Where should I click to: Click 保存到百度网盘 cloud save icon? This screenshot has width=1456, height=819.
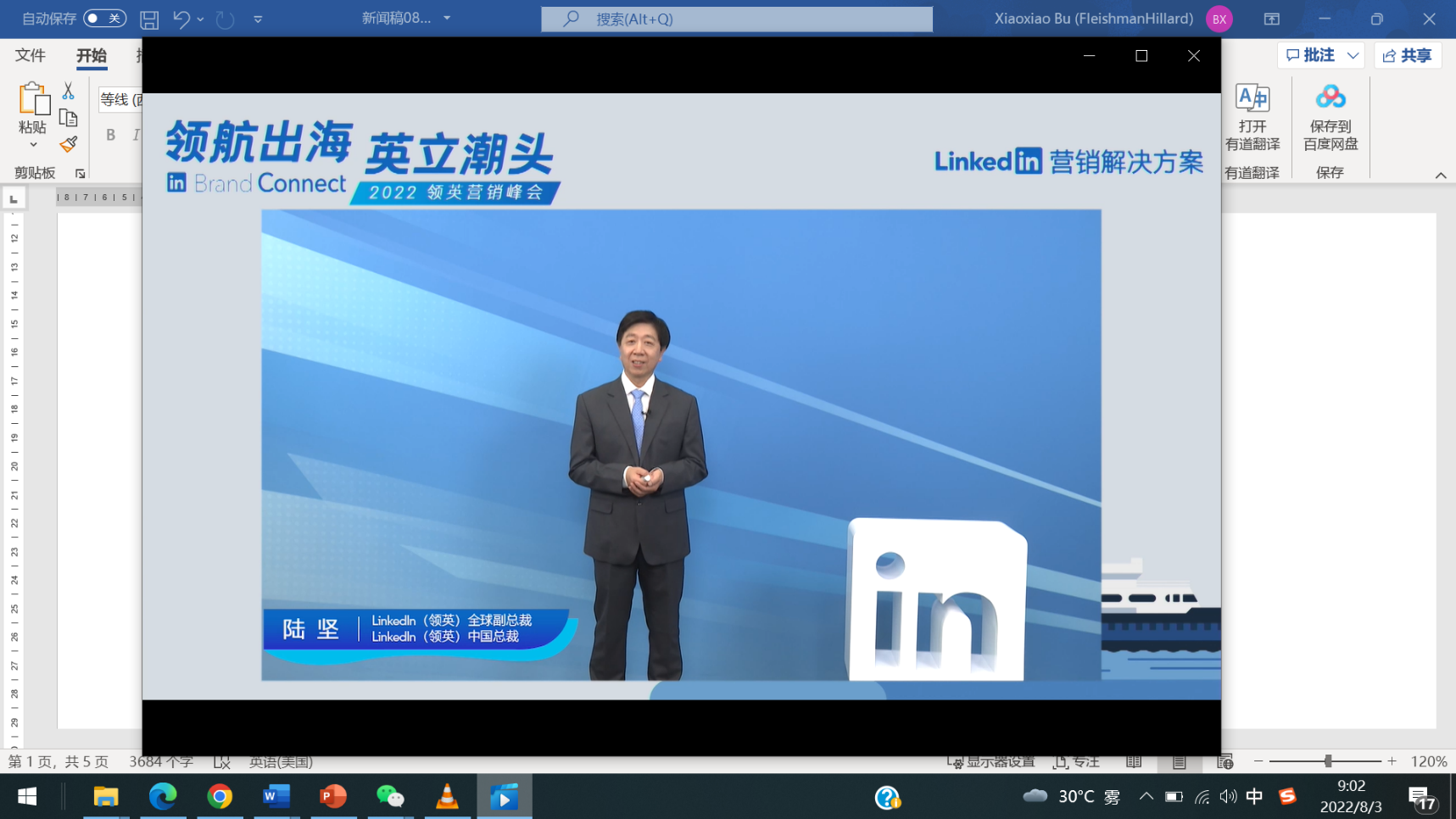(x=1330, y=97)
